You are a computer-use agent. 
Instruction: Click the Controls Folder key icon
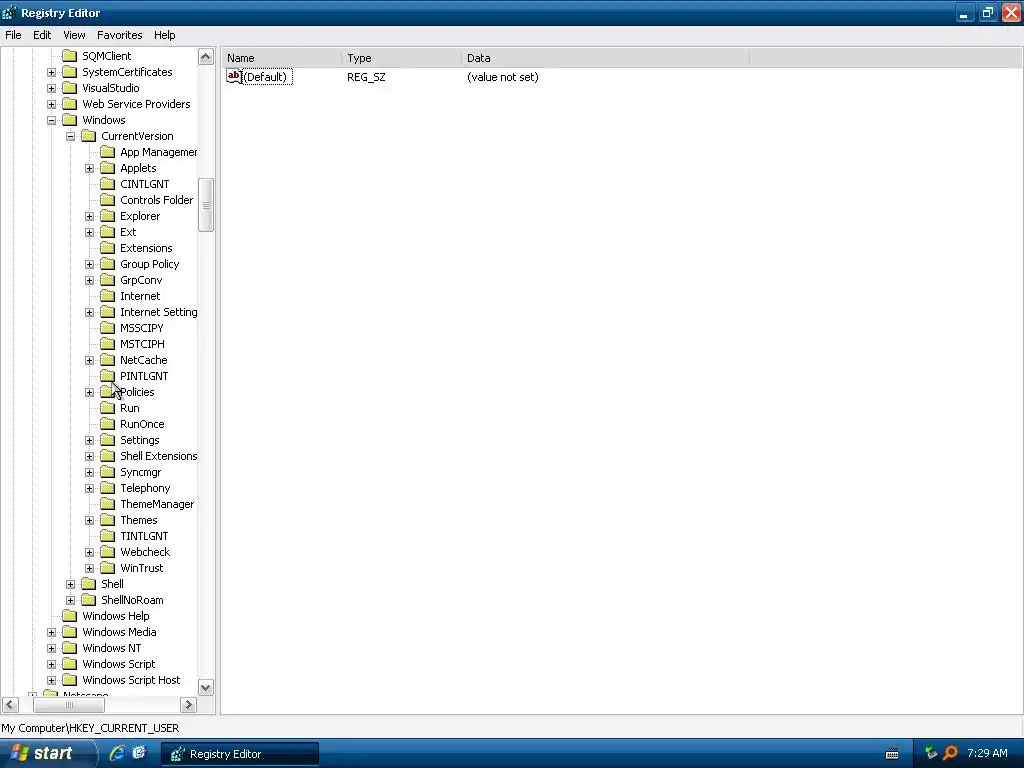pos(108,200)
